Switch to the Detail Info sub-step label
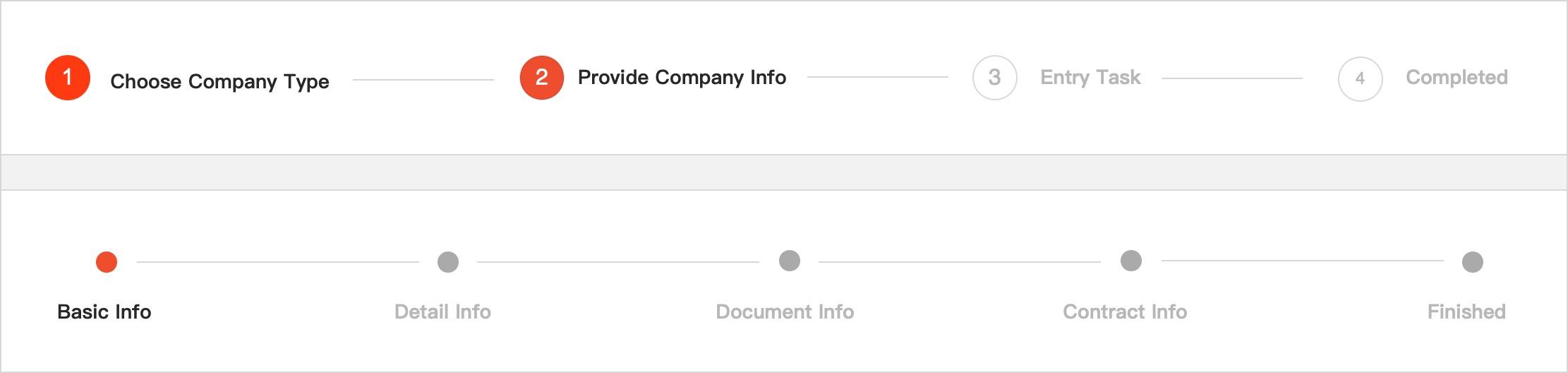The image size is (1568, 373). 442,312
